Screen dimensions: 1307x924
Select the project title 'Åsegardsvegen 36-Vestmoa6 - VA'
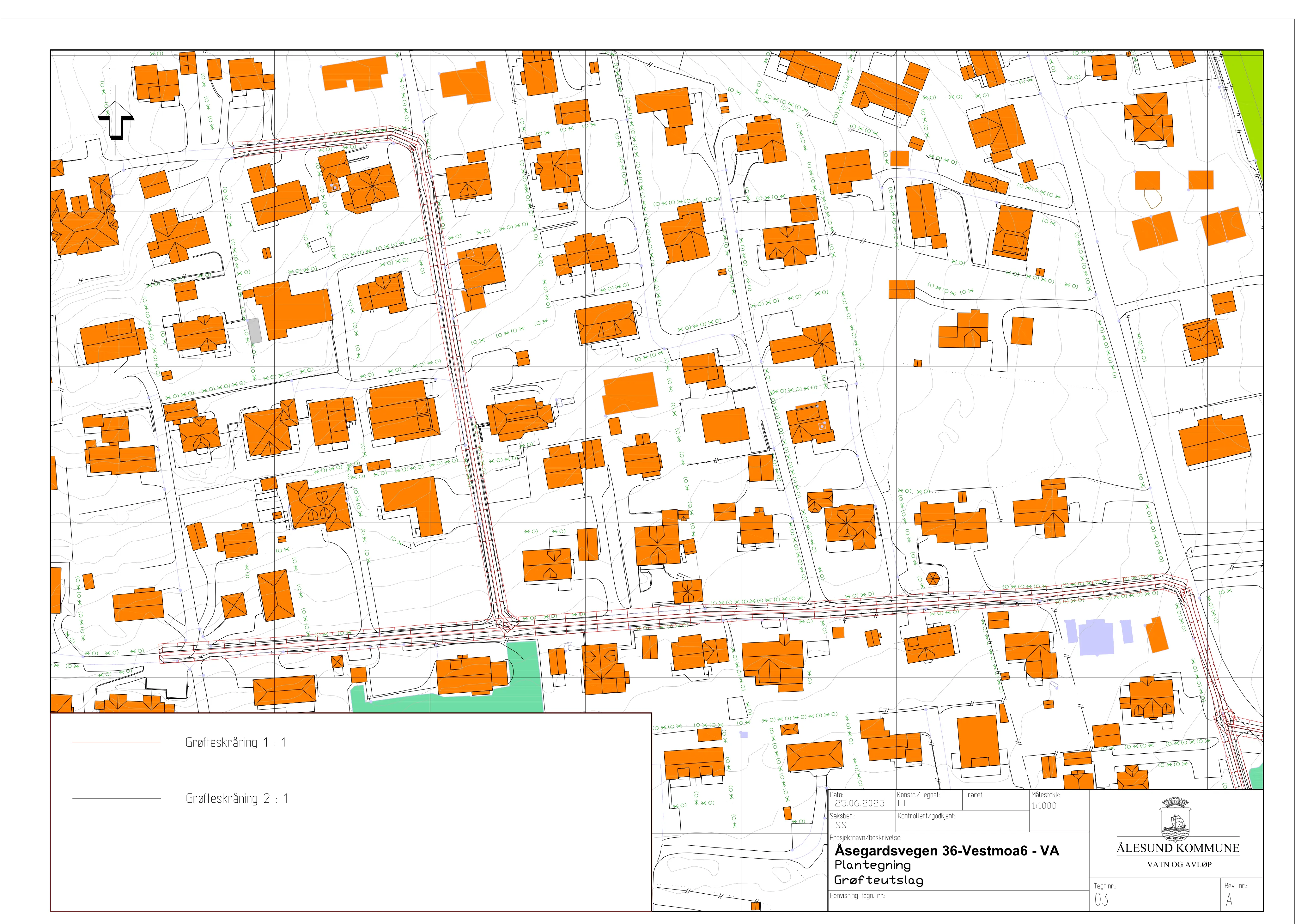pyautogui.click(x=947, y=851)
